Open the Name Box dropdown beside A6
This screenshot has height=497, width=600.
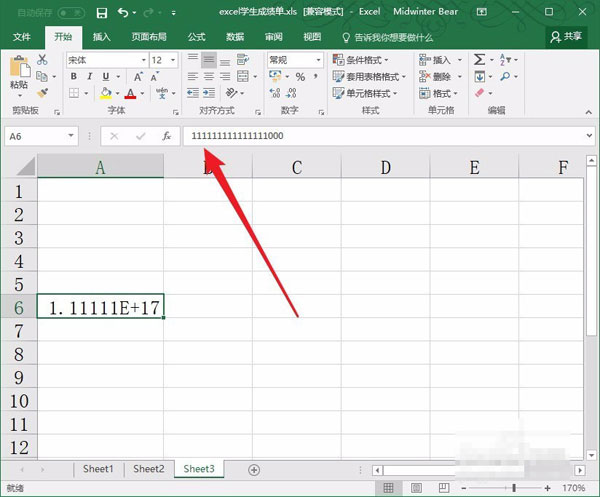(70, 136)
